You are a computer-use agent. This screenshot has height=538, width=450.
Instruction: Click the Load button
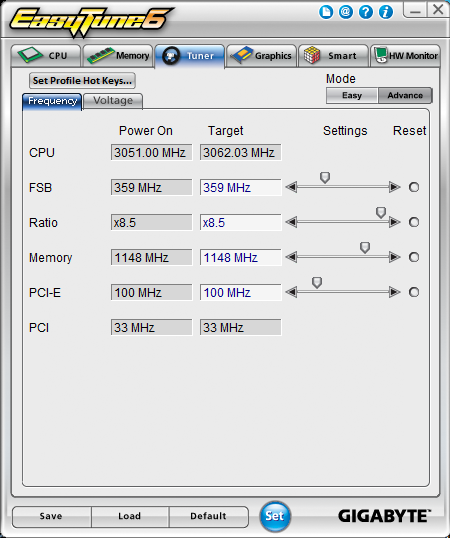(x=130, y=516)
